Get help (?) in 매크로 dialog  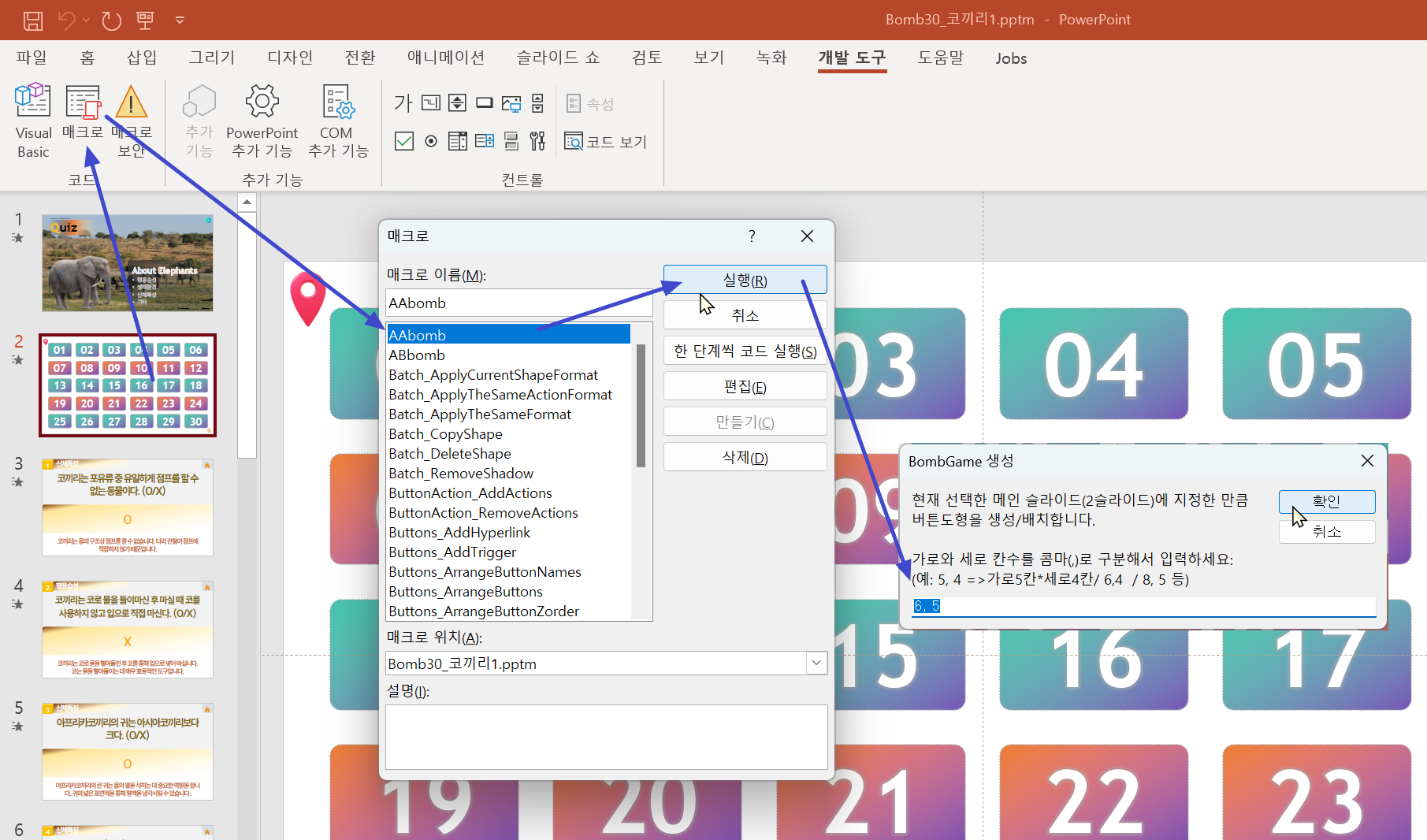[752, 236]
